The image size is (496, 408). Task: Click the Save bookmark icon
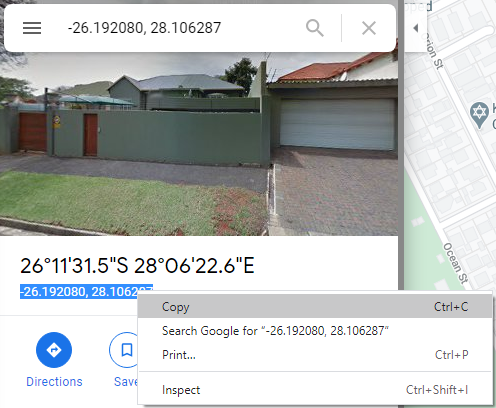(126, 350)
